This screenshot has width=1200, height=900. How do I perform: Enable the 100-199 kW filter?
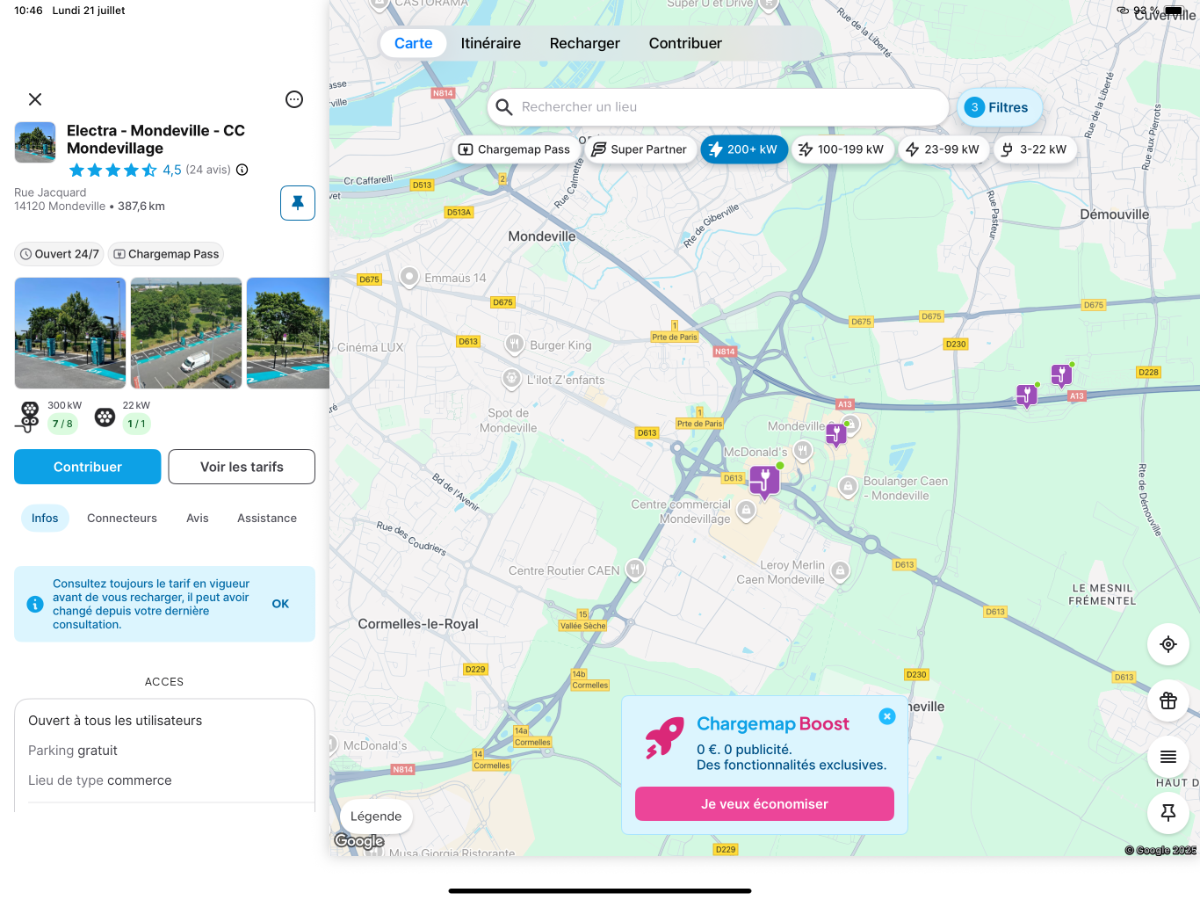[841, 150]
